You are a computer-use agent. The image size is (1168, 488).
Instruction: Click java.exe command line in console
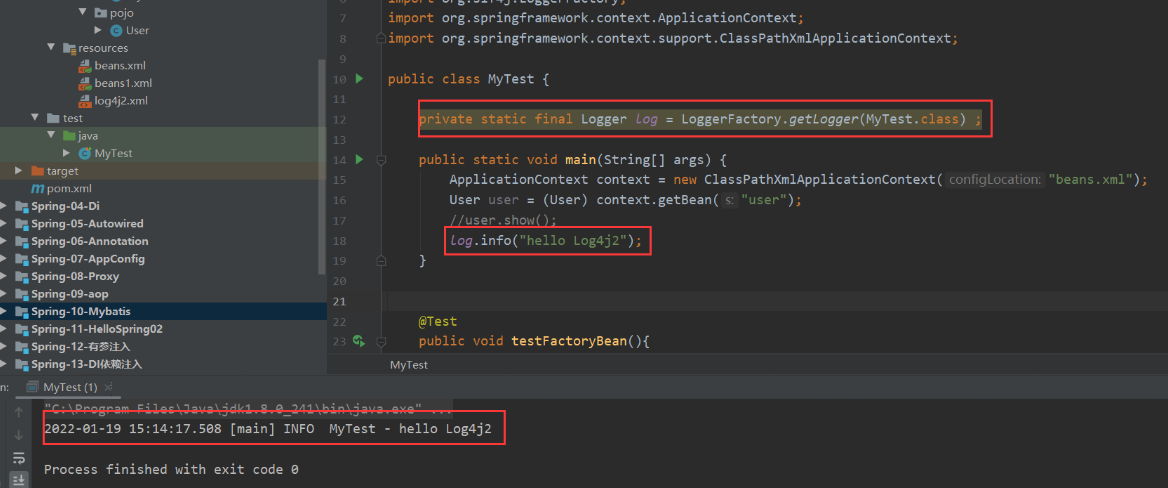click(x=247, y=409)
